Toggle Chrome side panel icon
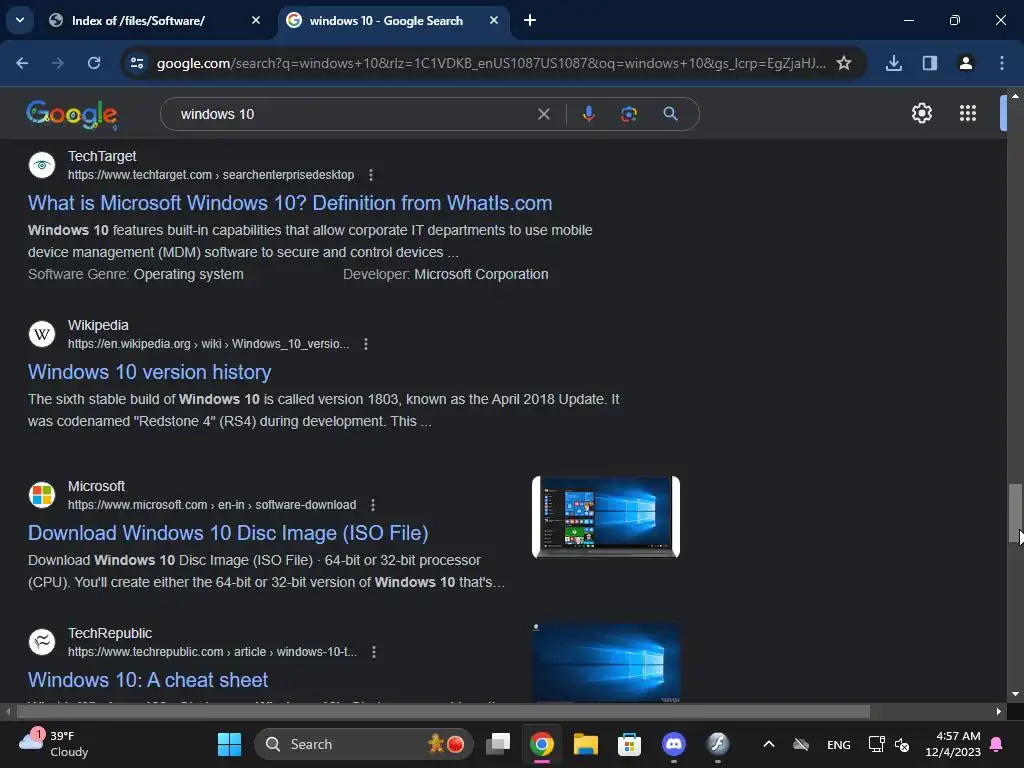1024x768 pixels. pos(930,63)
